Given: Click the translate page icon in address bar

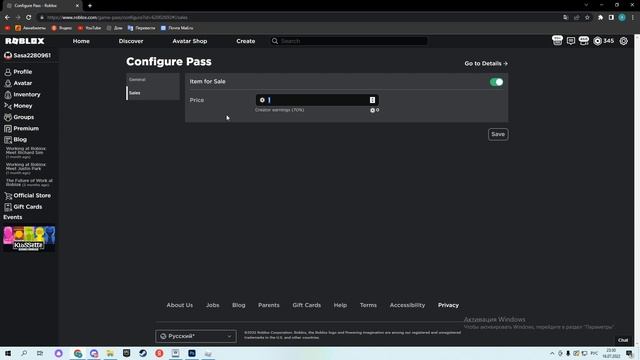Looking at the screenshot, I should pyautogui.click(x=565, y=18).
